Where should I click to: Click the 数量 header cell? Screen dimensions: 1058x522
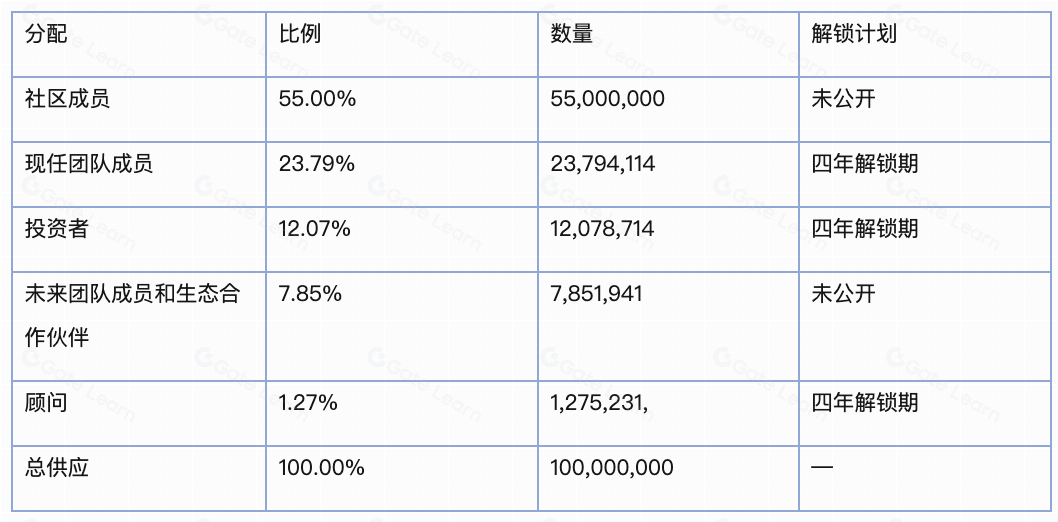[668, 44]
